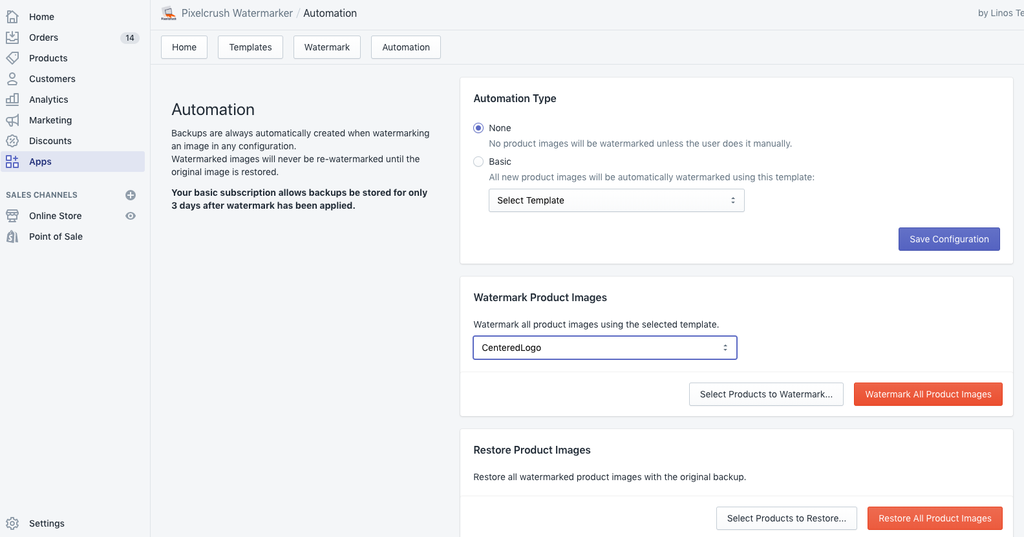Click Select Products to Restore button
This screenshot has height=537, width=1024.
click(786, 518)
